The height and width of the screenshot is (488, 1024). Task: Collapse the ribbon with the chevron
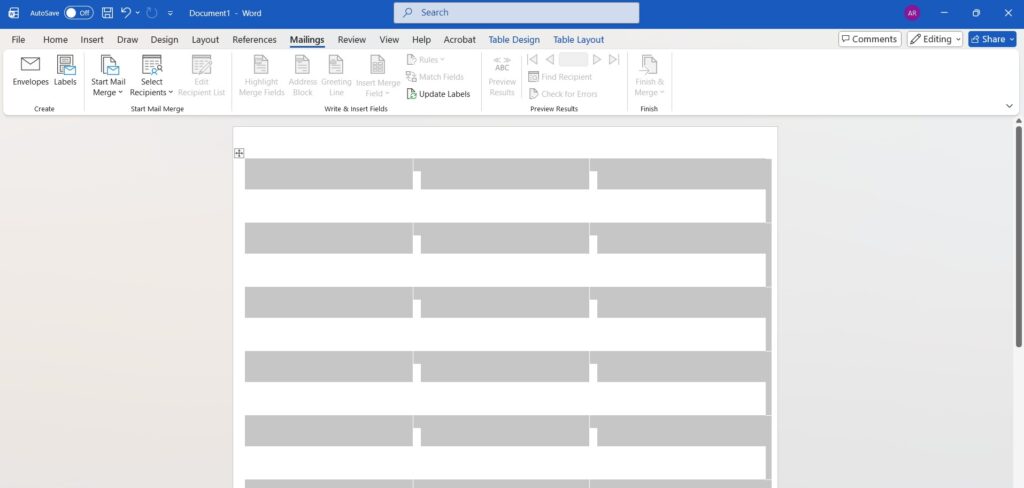[1008, 105]
